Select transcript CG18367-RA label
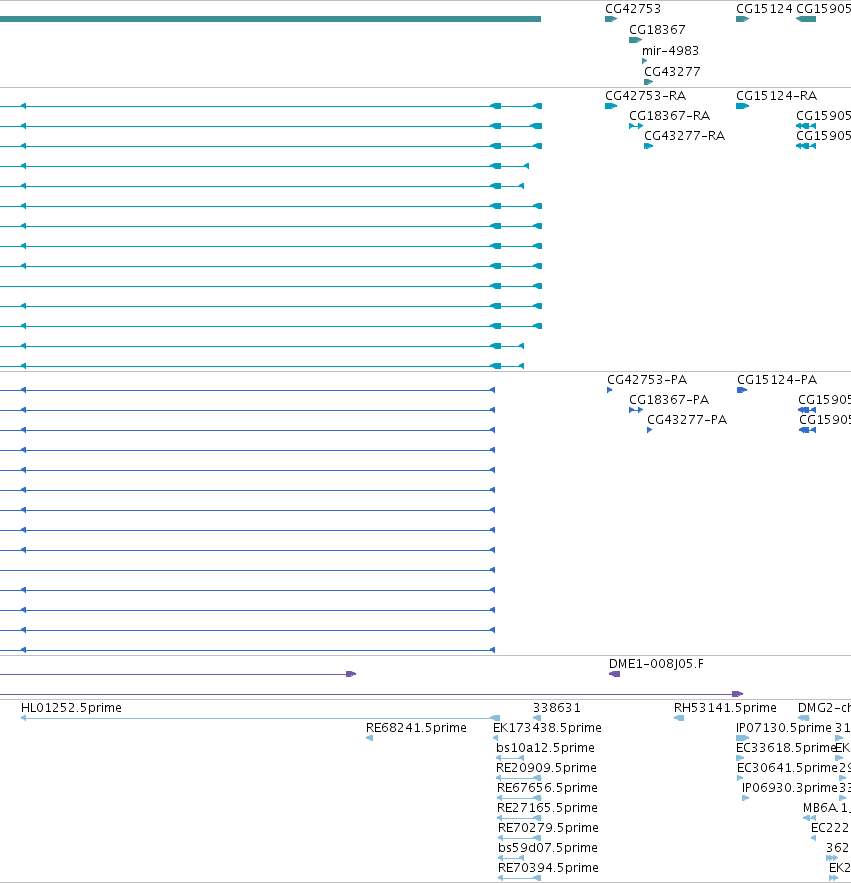The width and height of the screenshot is (851, 883). coord(669,115)
